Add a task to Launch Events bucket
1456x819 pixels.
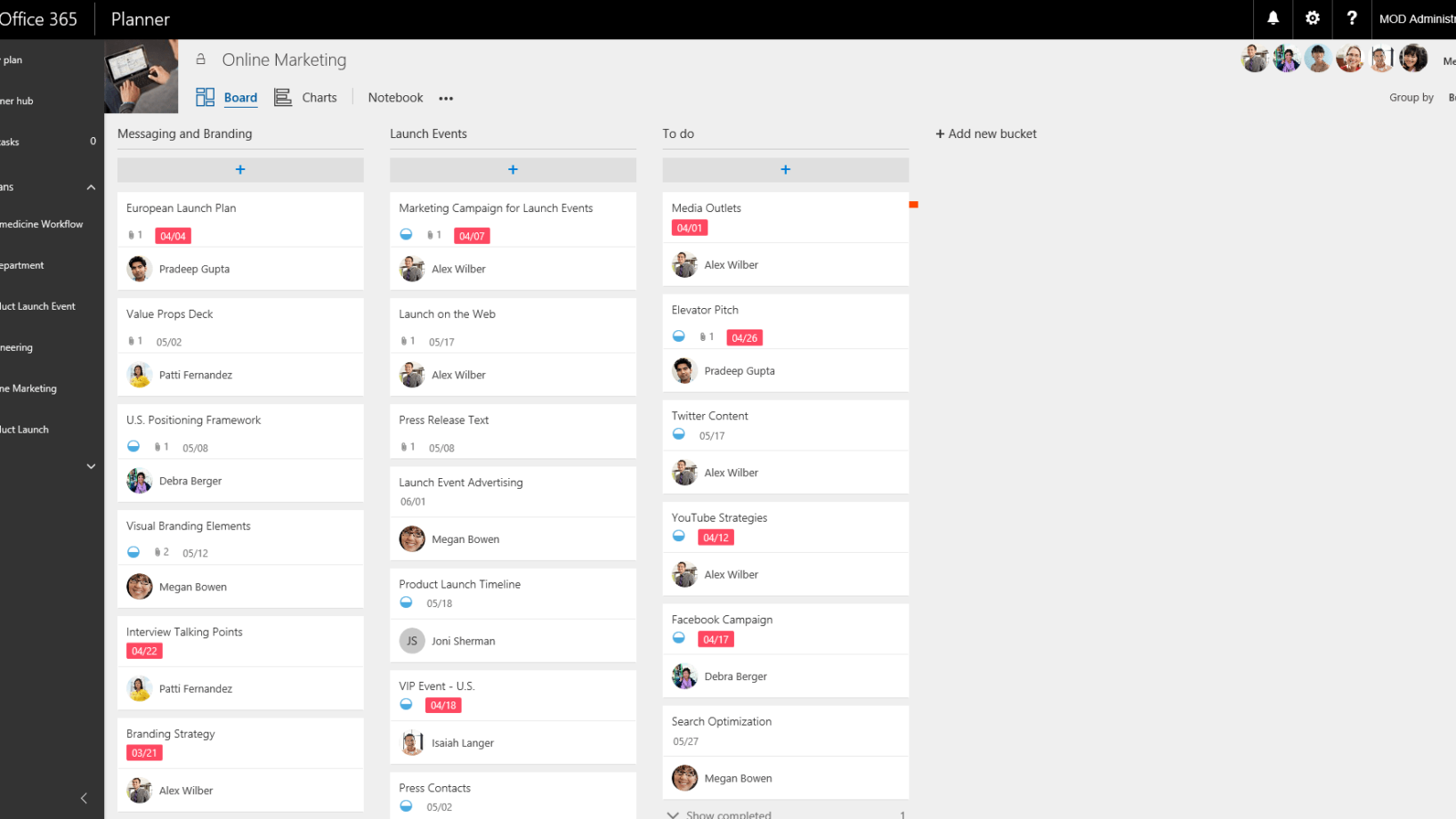tap(513, 169)
